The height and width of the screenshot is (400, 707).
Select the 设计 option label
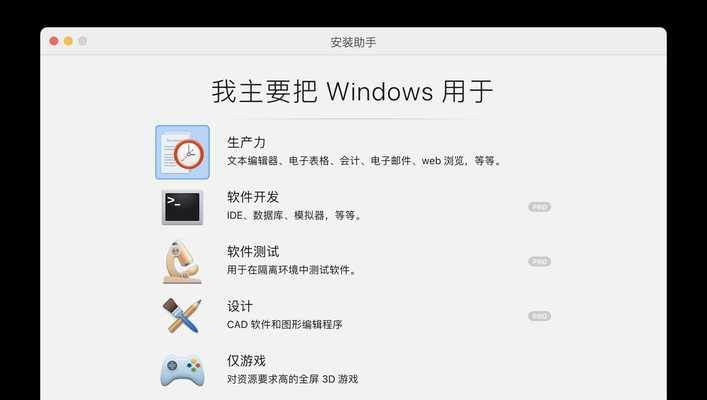tap(240, 306)
